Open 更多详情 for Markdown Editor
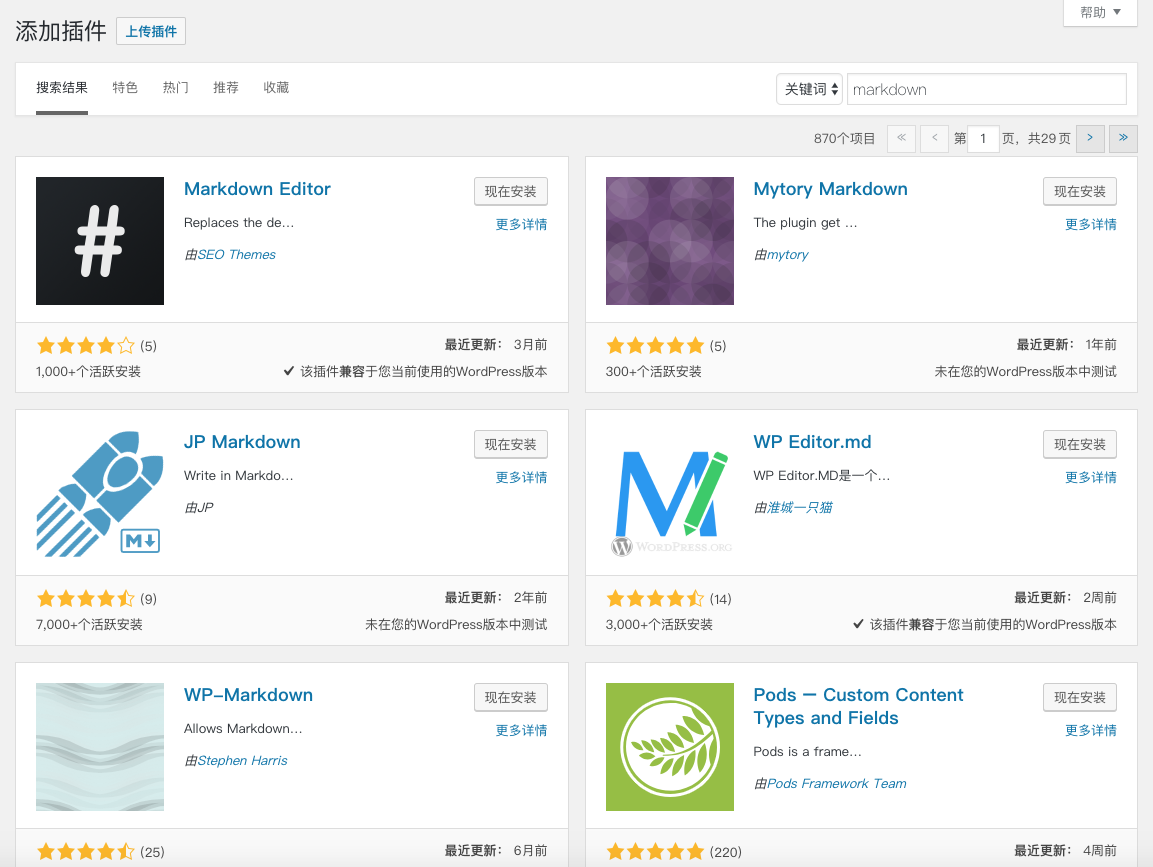Viewport: 1153px width, 867px height. tap(521, 224)
